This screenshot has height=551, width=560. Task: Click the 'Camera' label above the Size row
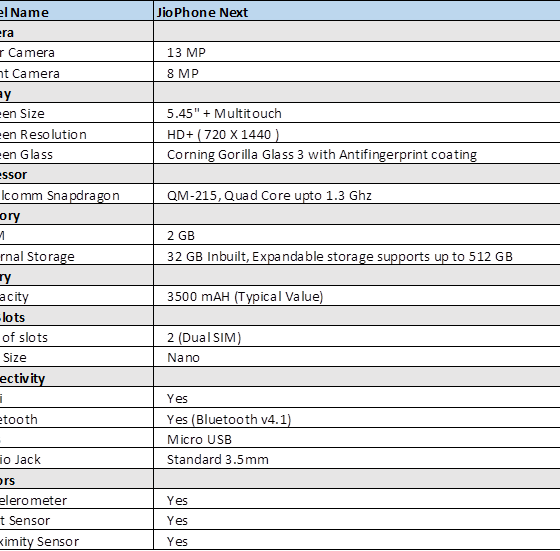[36, 74]
